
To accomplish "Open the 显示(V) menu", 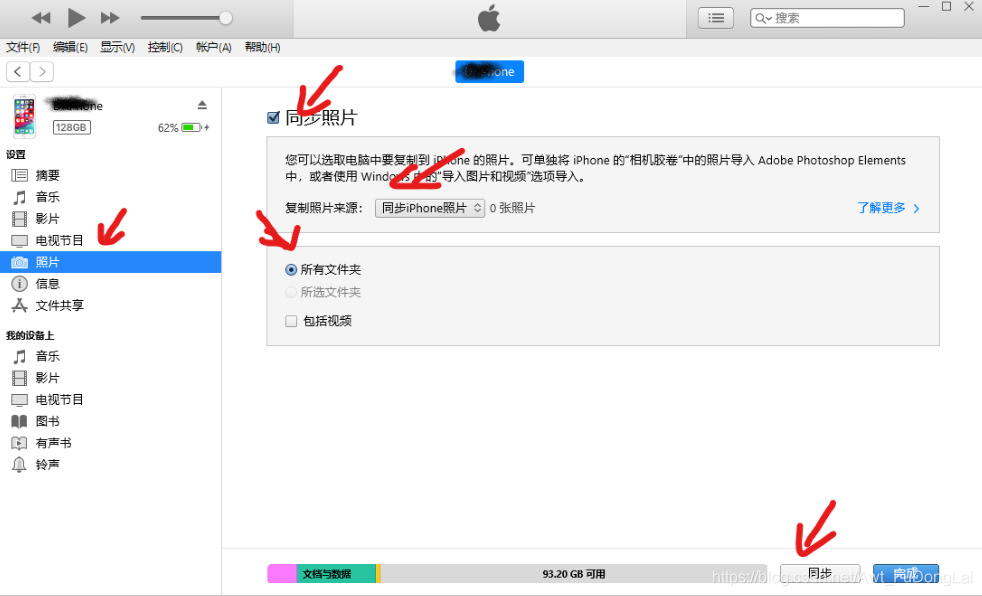I will [118, 47].
